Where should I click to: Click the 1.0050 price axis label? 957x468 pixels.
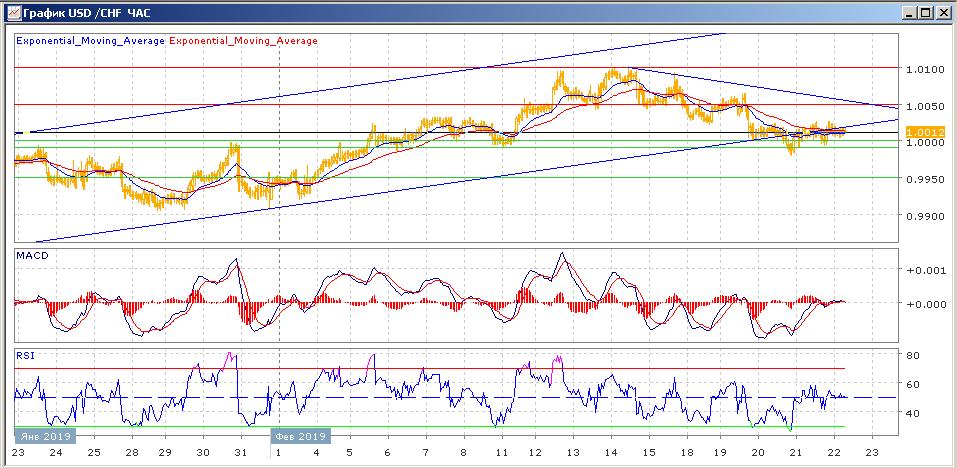[x=924, y=106]
